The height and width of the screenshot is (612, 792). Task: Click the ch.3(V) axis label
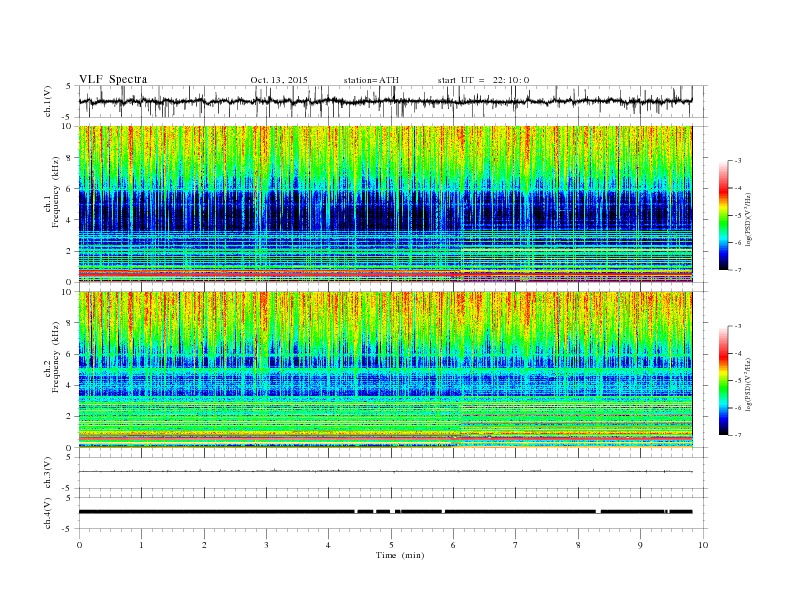pyautogui.click(x=48, y=473)
